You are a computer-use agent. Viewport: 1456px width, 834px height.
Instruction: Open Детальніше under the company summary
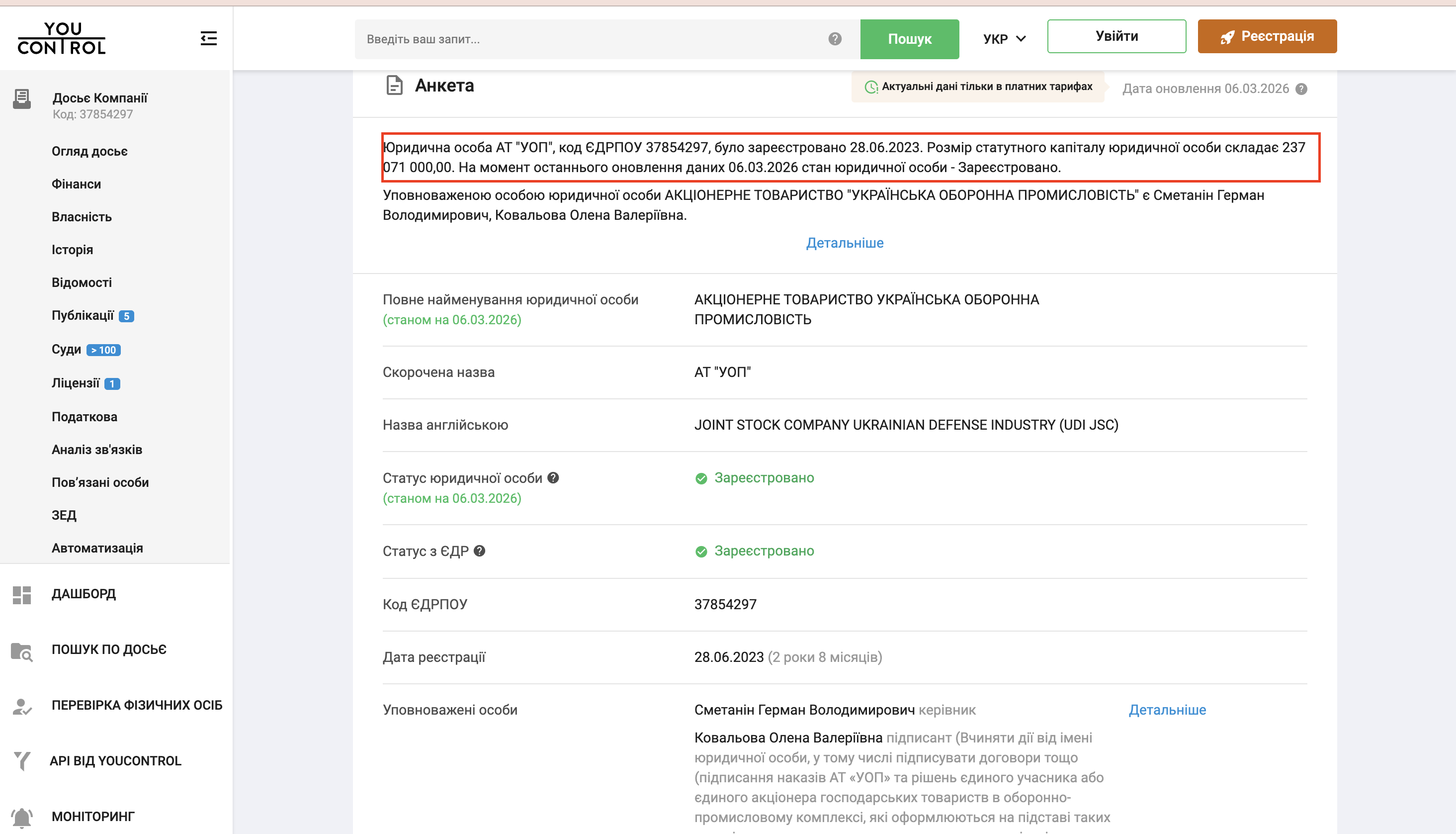point(845,243)
